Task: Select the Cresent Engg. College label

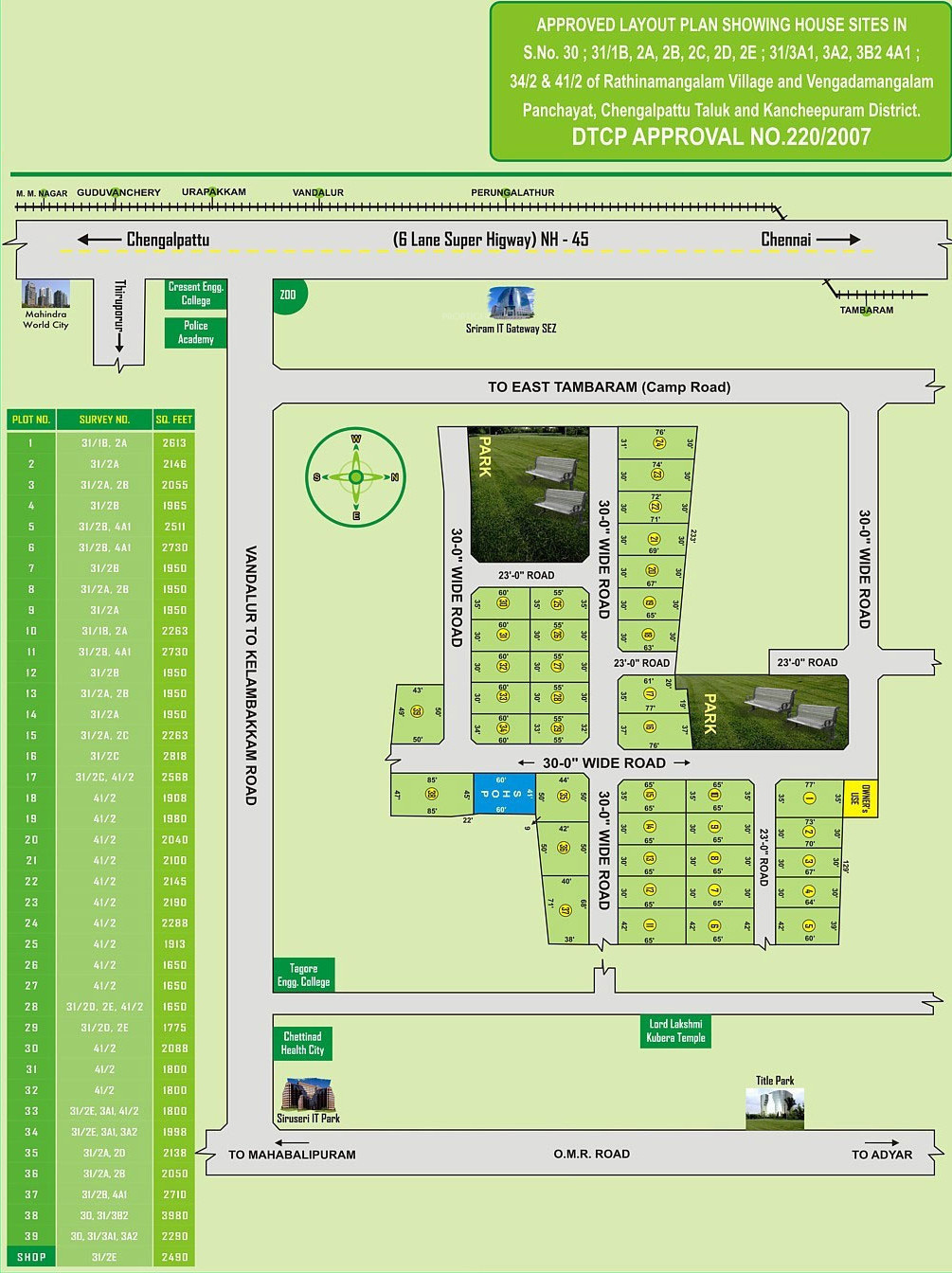Action: coord(196,294)
